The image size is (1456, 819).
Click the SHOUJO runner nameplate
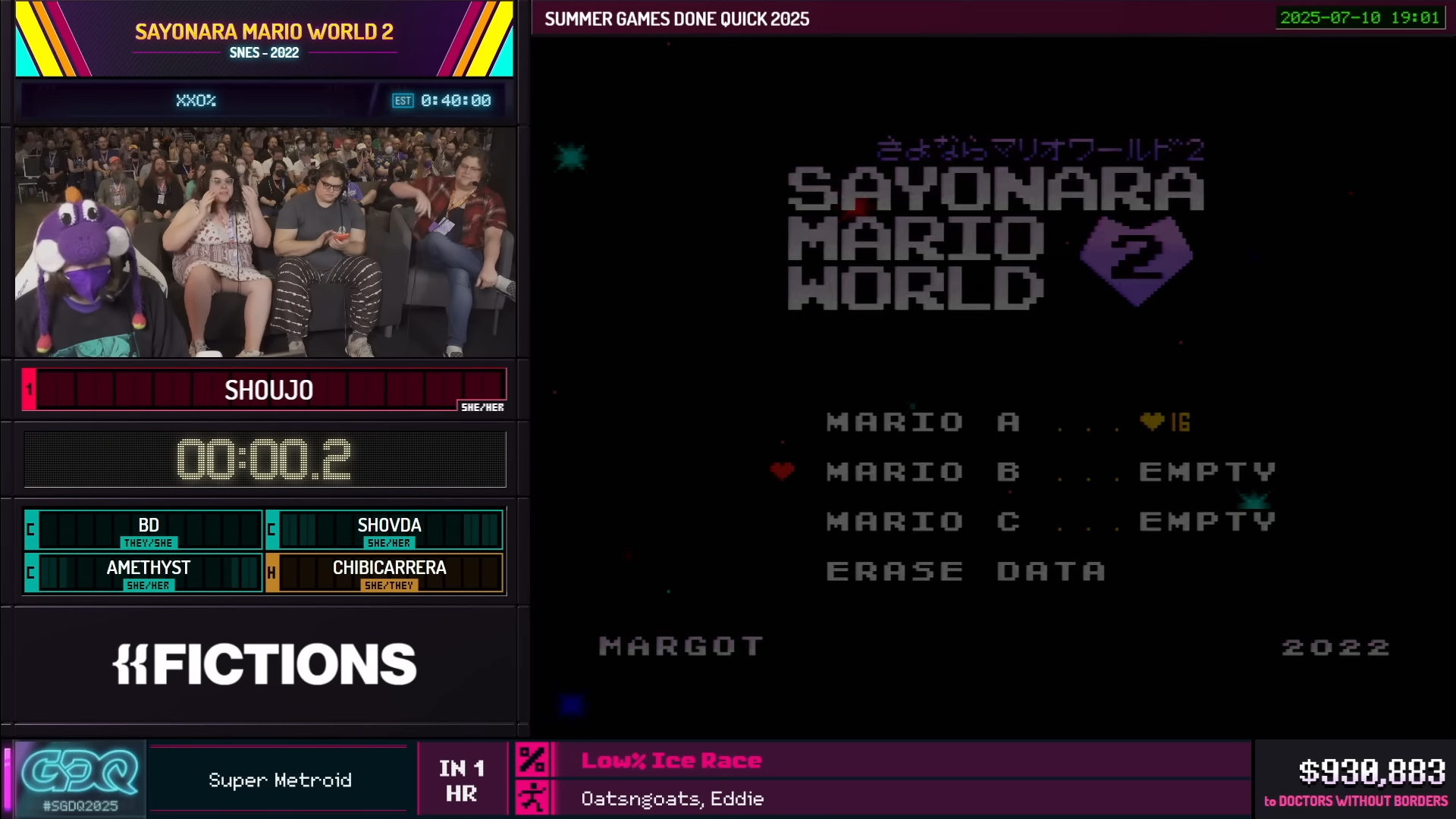click(x=264, y=390)
